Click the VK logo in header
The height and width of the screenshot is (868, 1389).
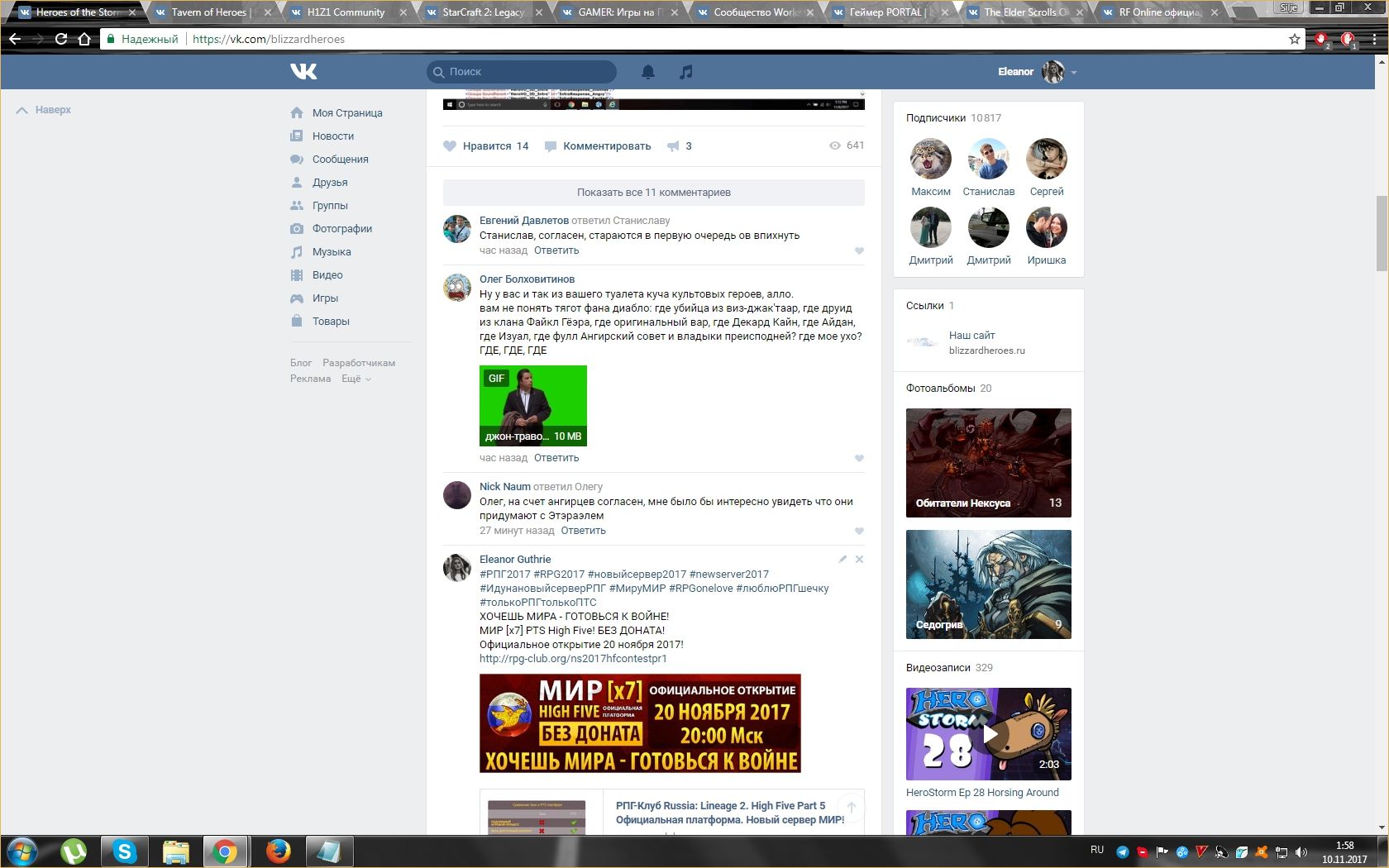[303, 72]
